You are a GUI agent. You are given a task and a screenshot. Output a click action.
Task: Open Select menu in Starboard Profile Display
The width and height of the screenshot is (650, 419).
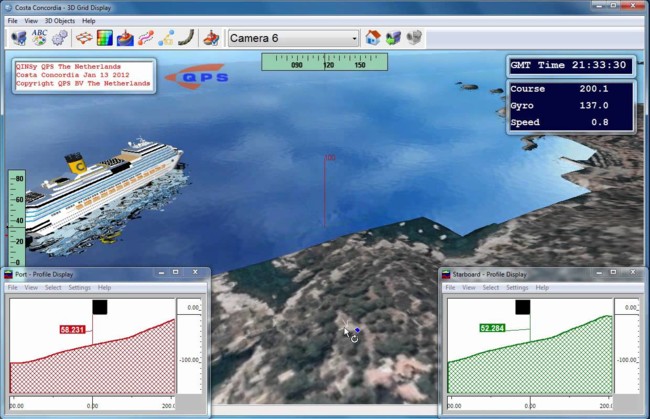tap(491, 287)
